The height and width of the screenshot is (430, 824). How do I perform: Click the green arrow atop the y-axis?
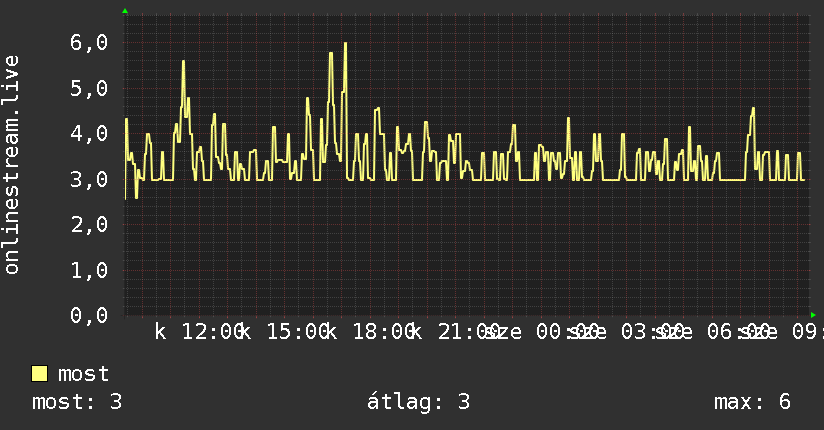pos(125,11)
